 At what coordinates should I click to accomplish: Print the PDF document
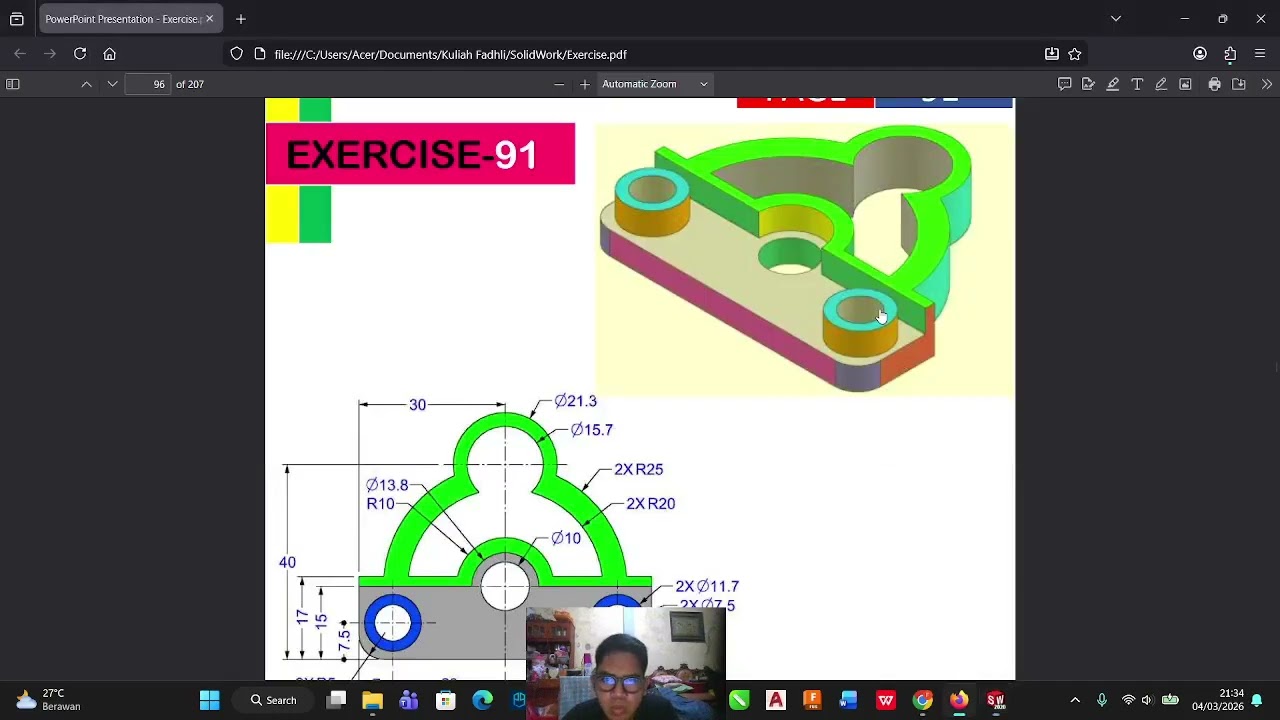pyautogui.click(x=1214, y=84)
